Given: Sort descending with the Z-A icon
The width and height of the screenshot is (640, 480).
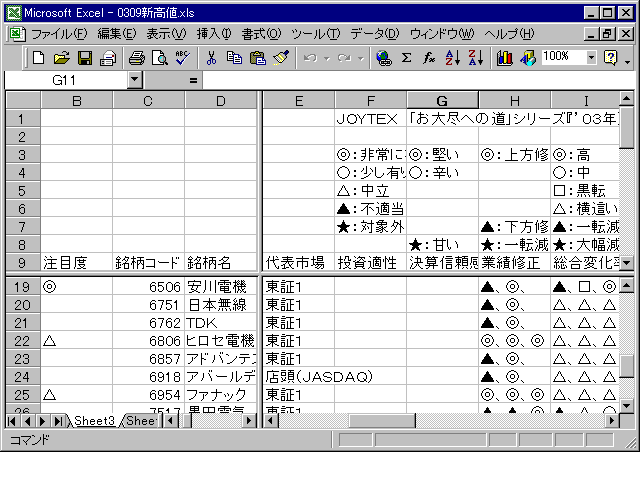Looking at the screenshot, I should click(476, 58).
